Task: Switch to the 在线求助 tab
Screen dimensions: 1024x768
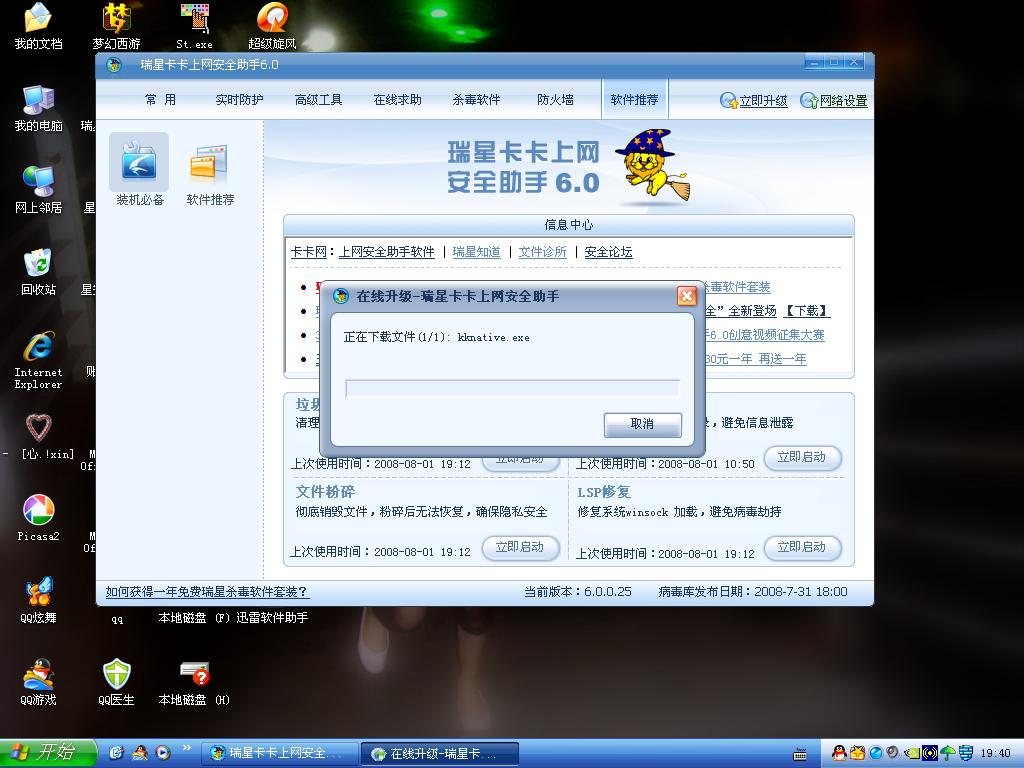Action: click(397, 99)
